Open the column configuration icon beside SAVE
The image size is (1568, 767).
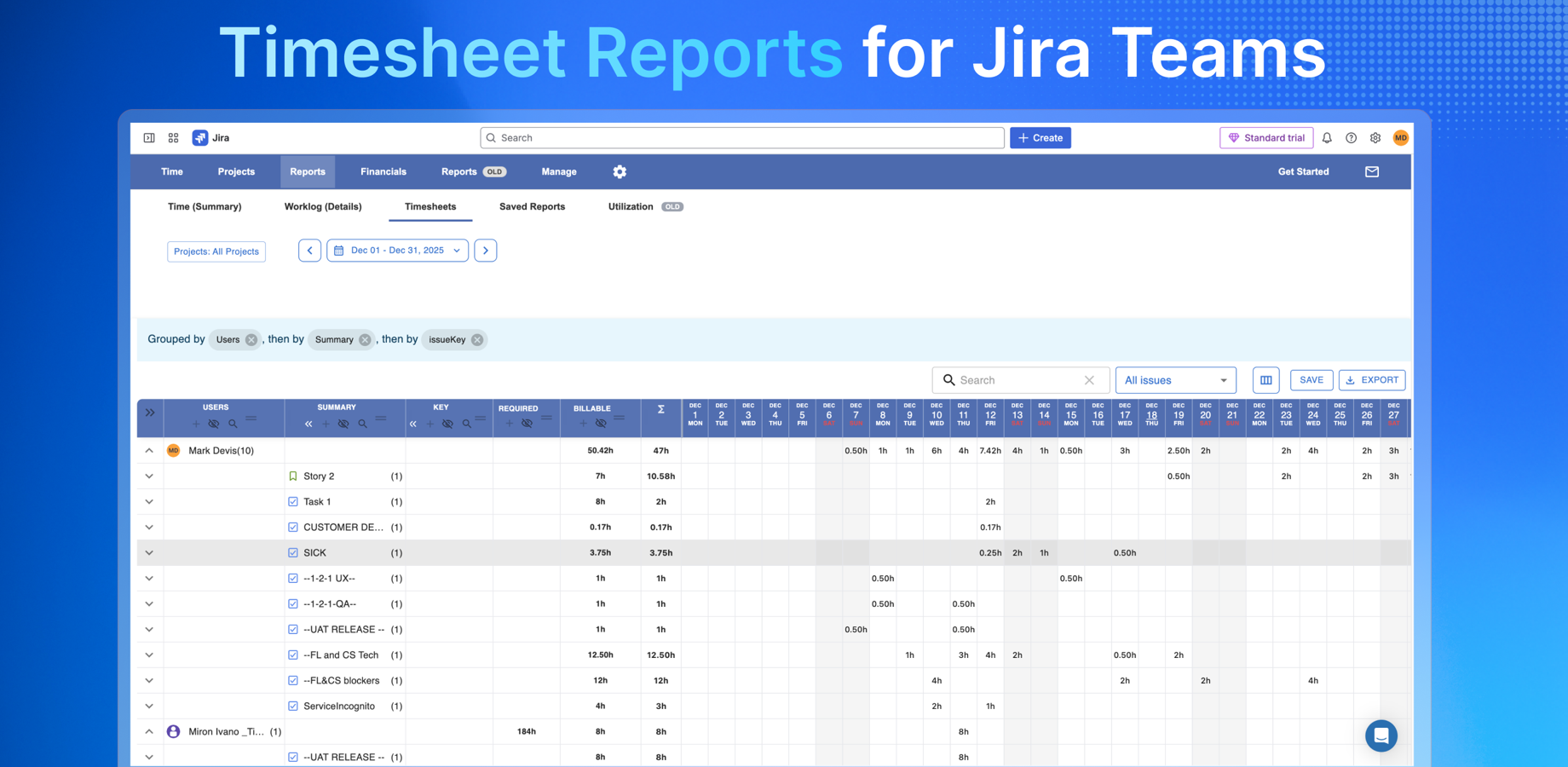(x=1265, y=380)
